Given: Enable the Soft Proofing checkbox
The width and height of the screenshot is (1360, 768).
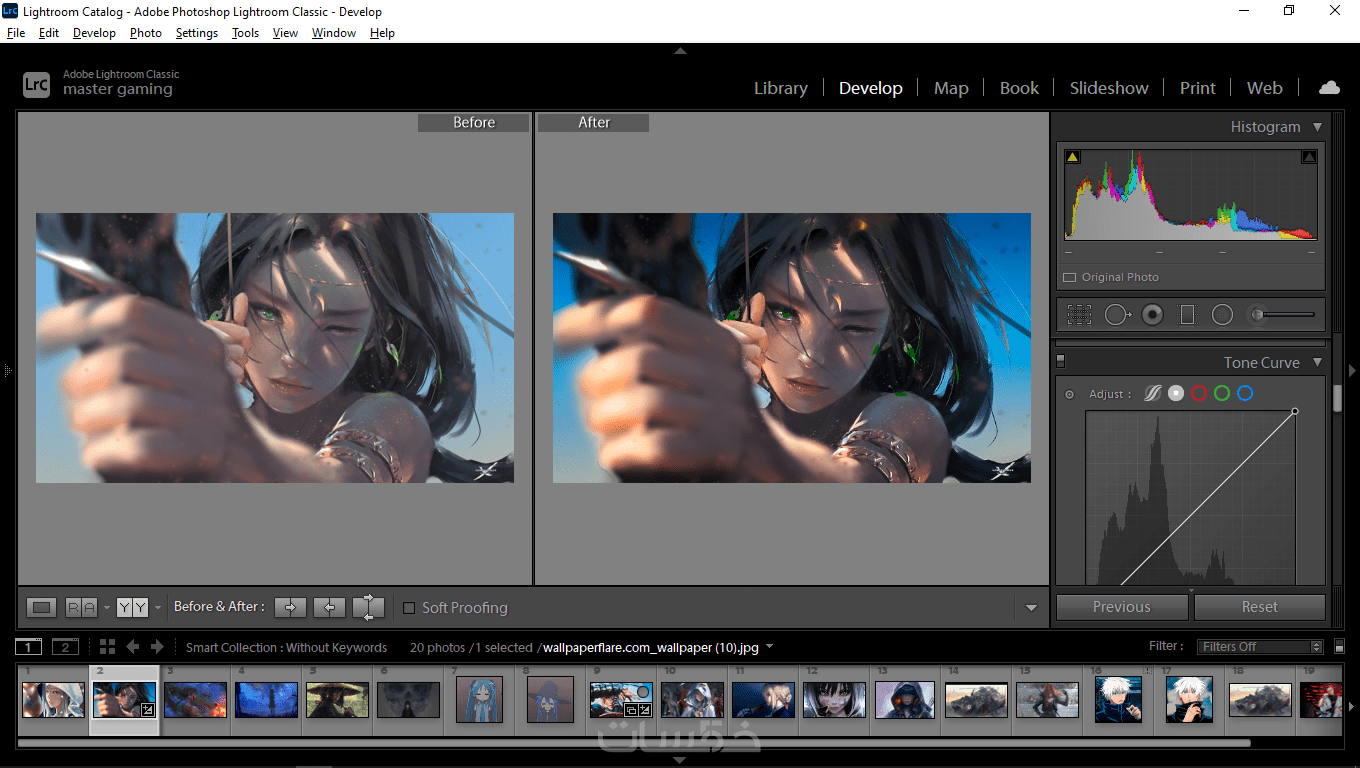Looking at the screenshot, I should pos(409,607).
